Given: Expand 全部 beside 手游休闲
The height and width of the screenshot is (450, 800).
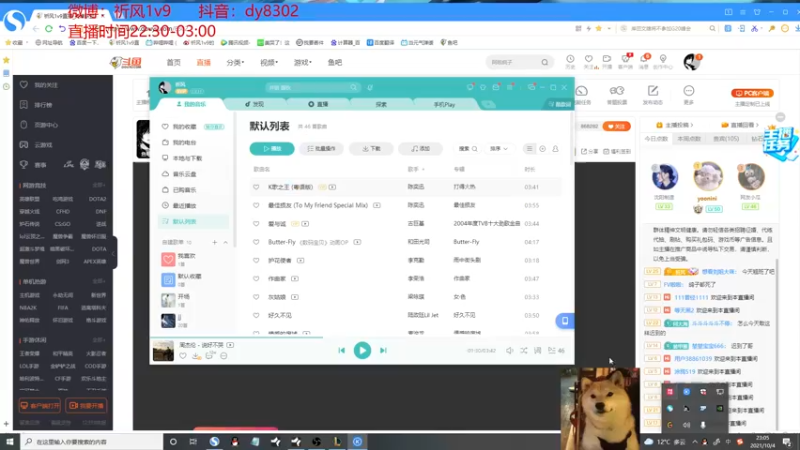Looking at the screenshot, I should click(x=98, y=340).
